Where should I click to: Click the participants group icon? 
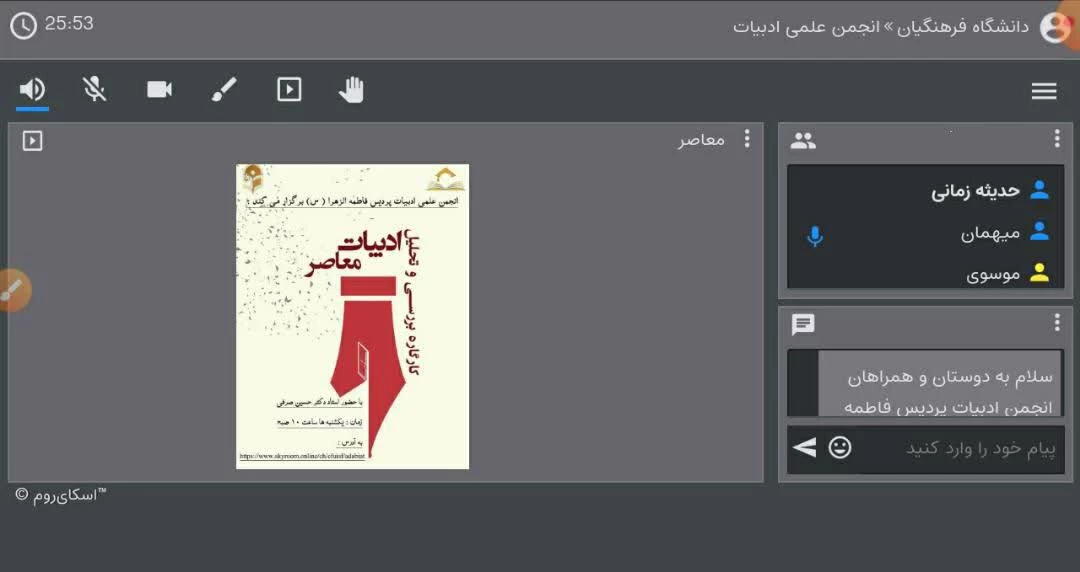tap(803, 141)
